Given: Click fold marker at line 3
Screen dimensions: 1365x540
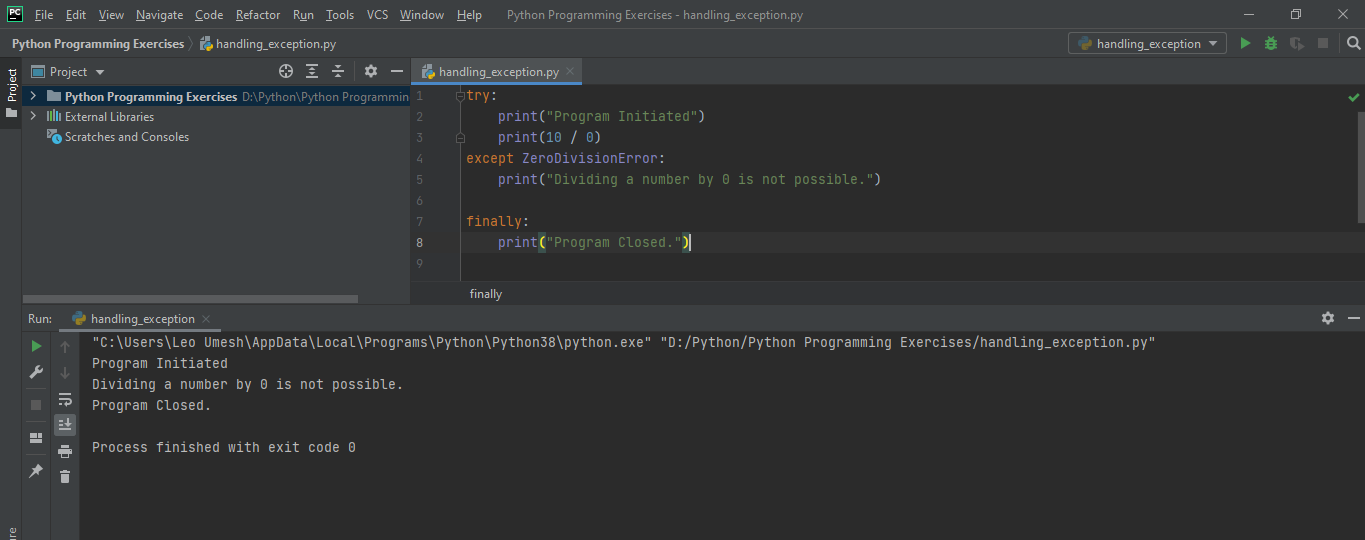Looking at the screenshot, I should click(460, 138).
